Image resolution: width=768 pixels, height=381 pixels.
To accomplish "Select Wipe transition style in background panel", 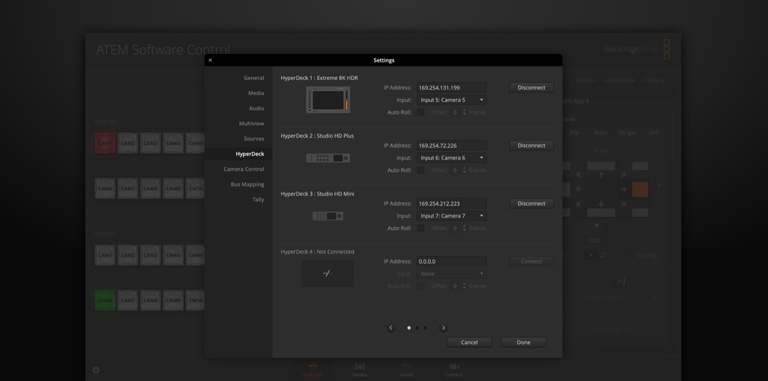I will 600,133.
